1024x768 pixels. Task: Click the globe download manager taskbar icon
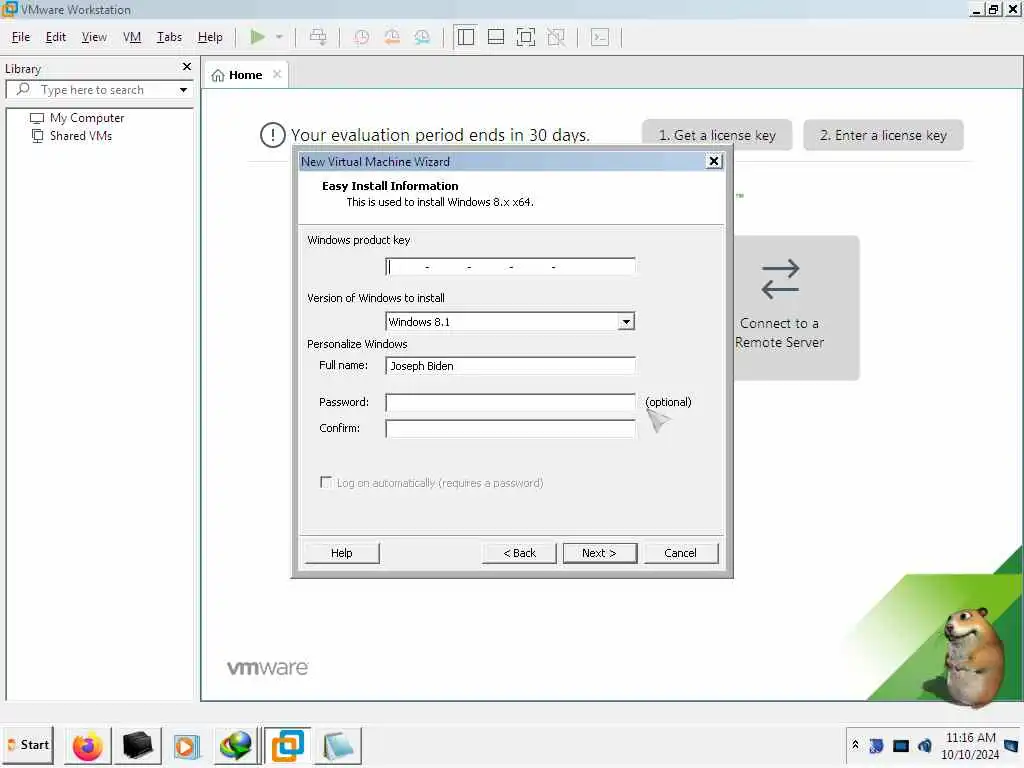pyautogui.click(x=235, y=746)
